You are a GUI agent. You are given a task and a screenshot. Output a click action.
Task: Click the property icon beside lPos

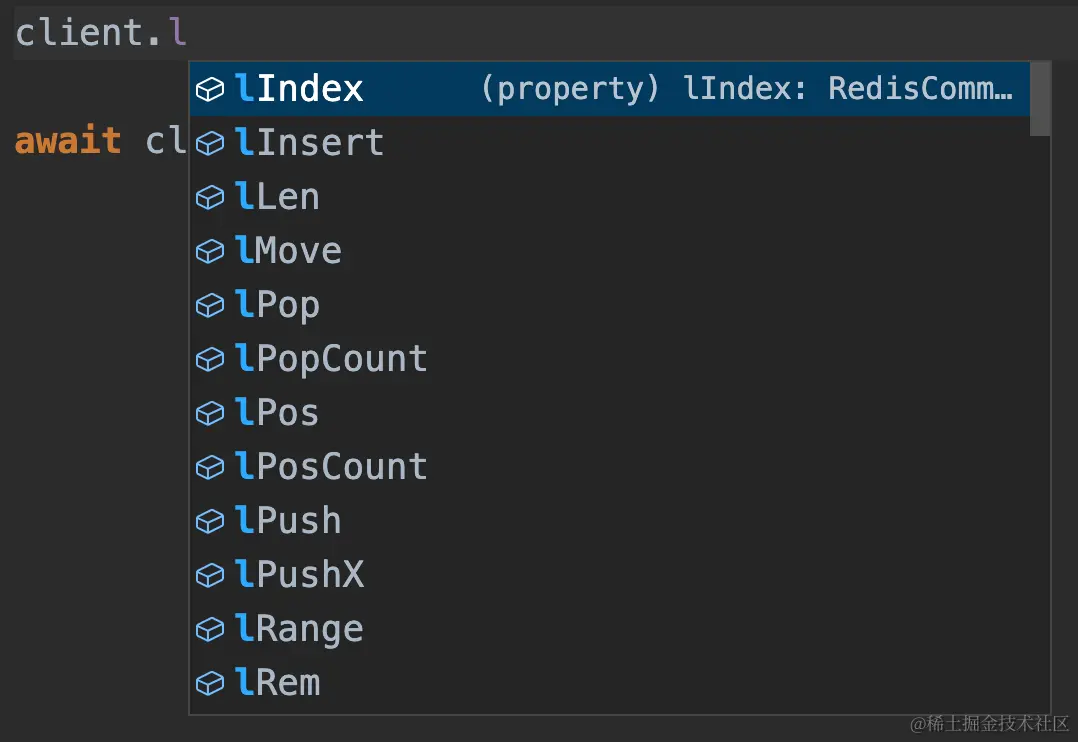(x=210, y=413)
